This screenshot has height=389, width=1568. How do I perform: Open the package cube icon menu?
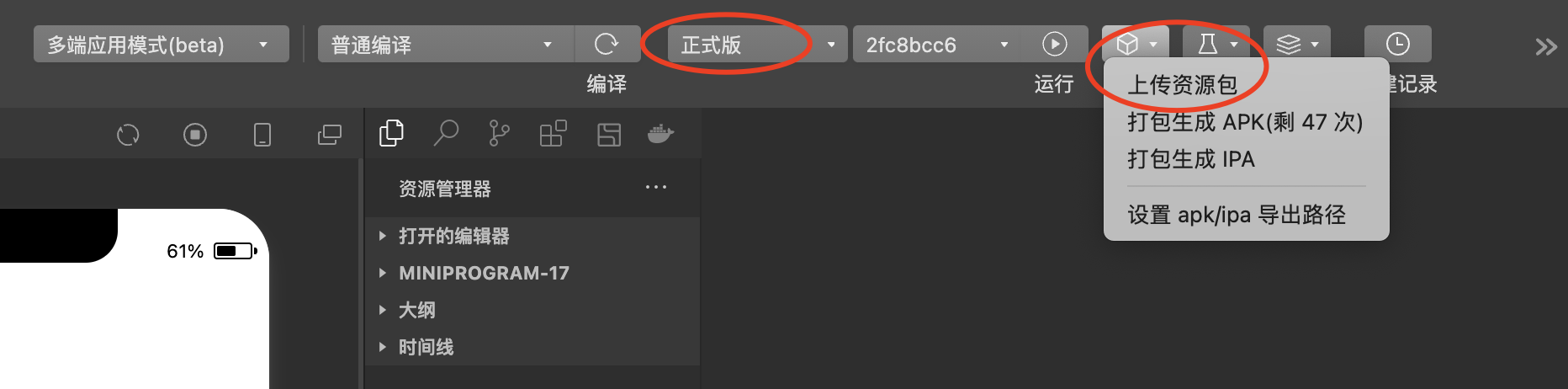(1136, 44)
